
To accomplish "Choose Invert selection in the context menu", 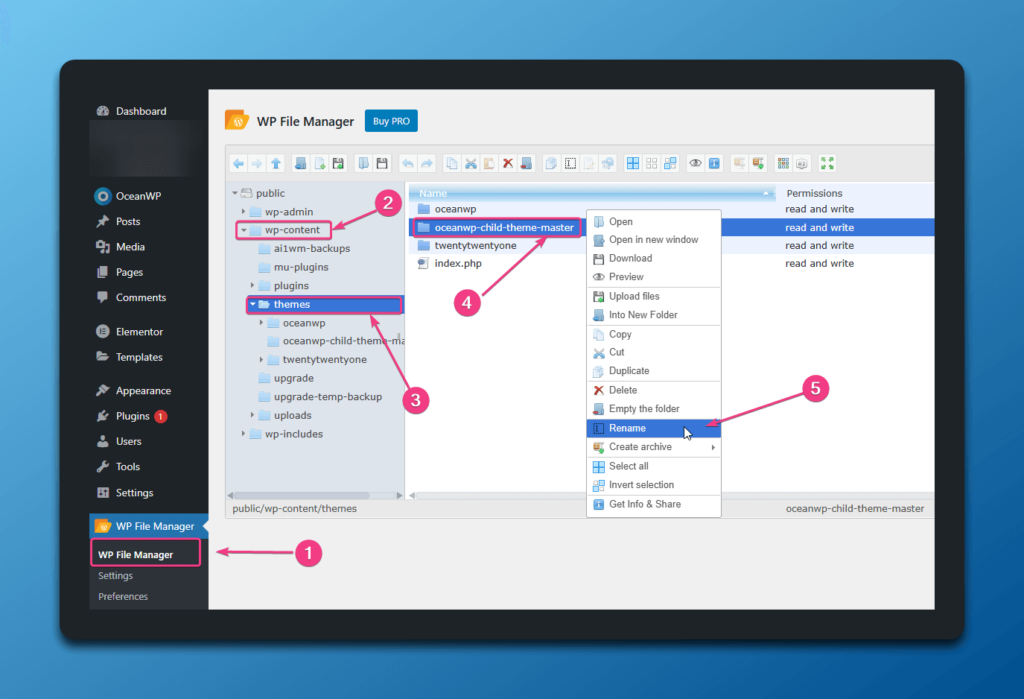I will 654,485.
